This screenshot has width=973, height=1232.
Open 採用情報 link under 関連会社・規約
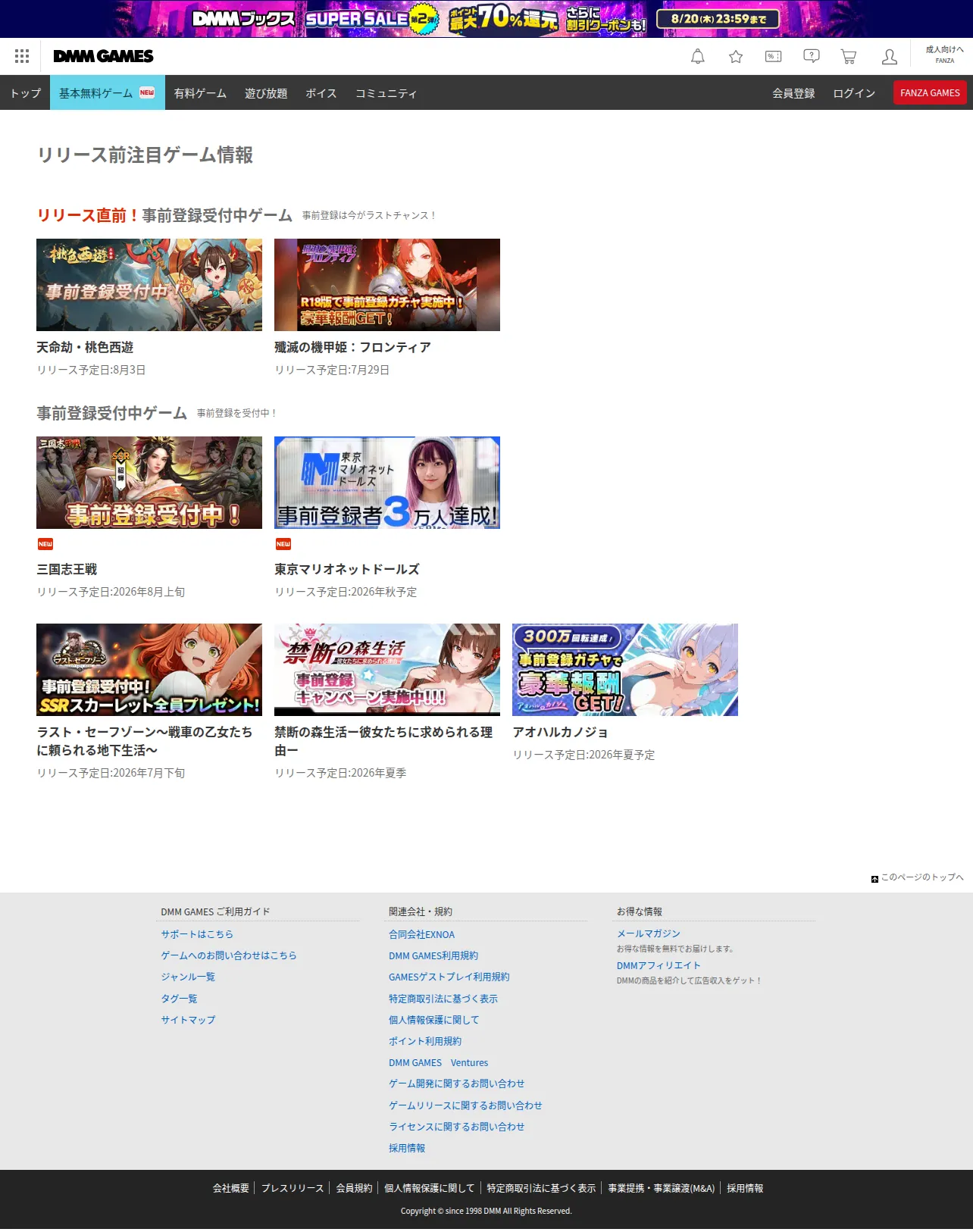[407, 1148]
